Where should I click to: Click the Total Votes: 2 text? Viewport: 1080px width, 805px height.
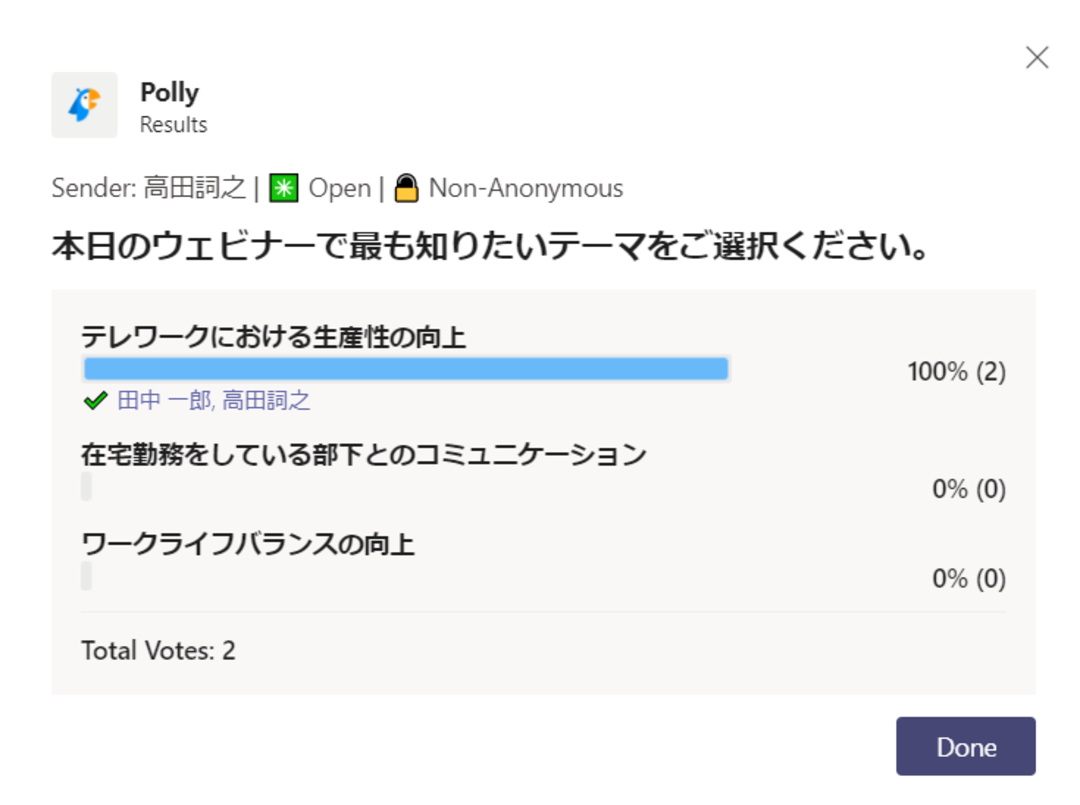pyautogui.click(x=158, y=650)
